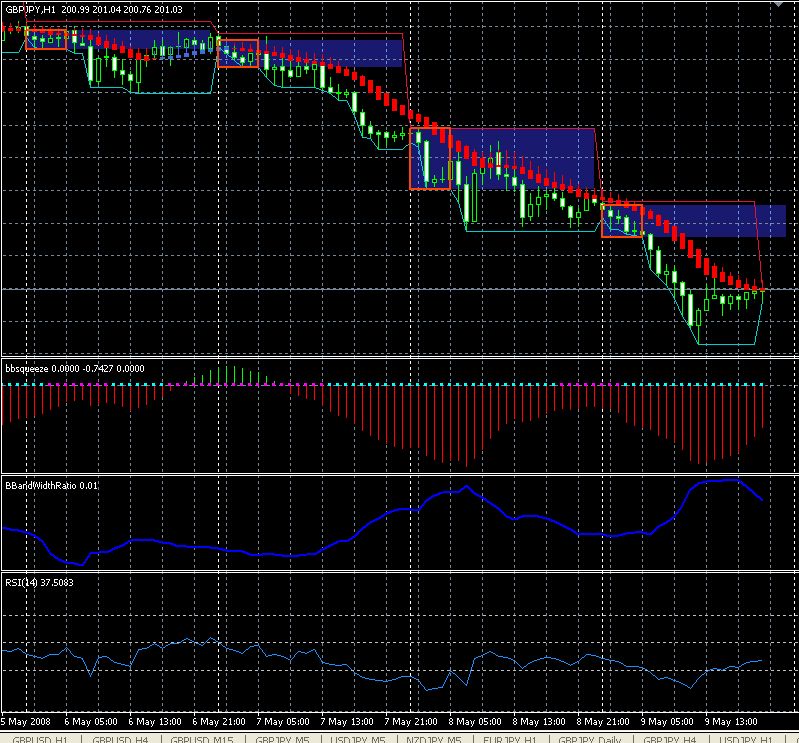
Task: Select the GBPJPY,H4 chart tab
Action: 670,739
